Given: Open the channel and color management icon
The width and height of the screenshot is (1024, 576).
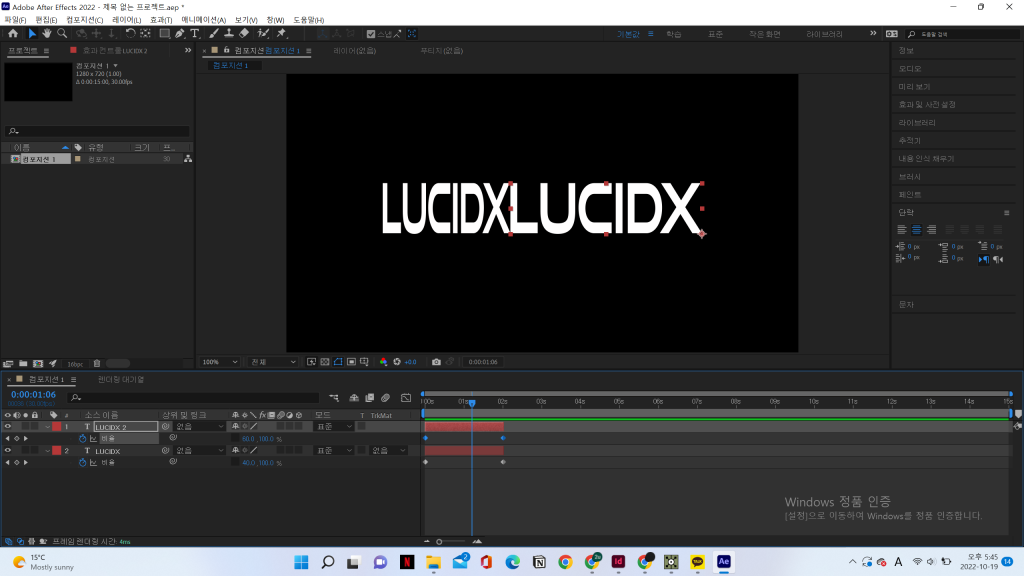Looking at the screenshot, I should click(x=383, y=362).
